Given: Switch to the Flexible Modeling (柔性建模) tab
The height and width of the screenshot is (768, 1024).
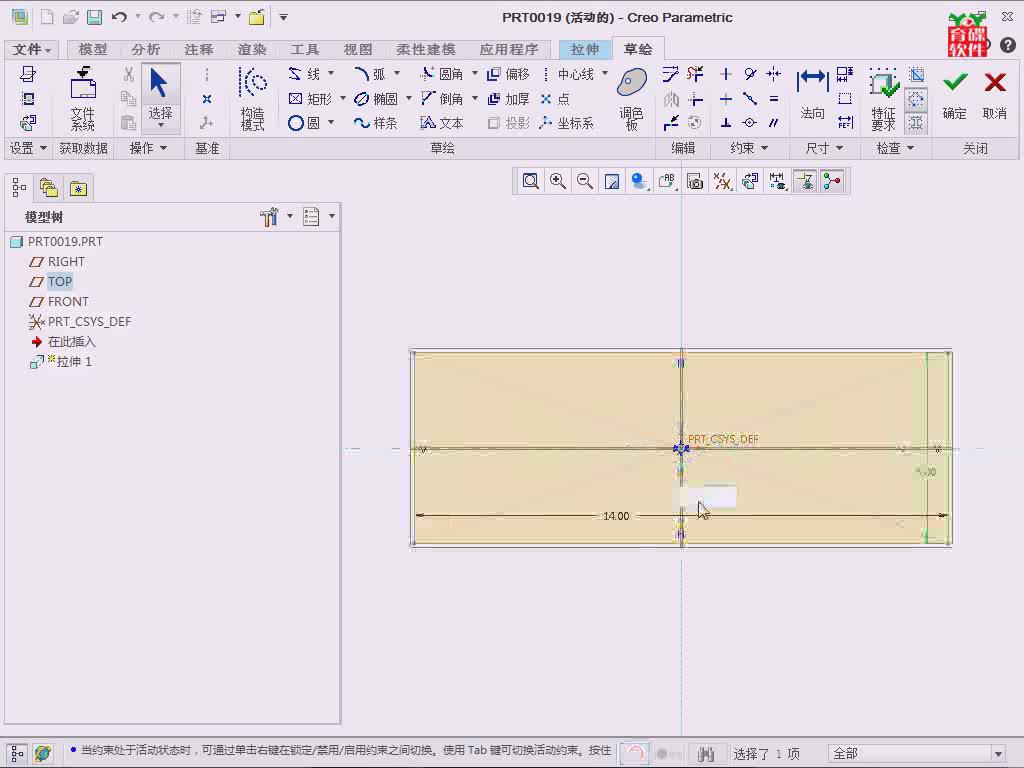Looking at the screenshot, I should pos(426,49).
